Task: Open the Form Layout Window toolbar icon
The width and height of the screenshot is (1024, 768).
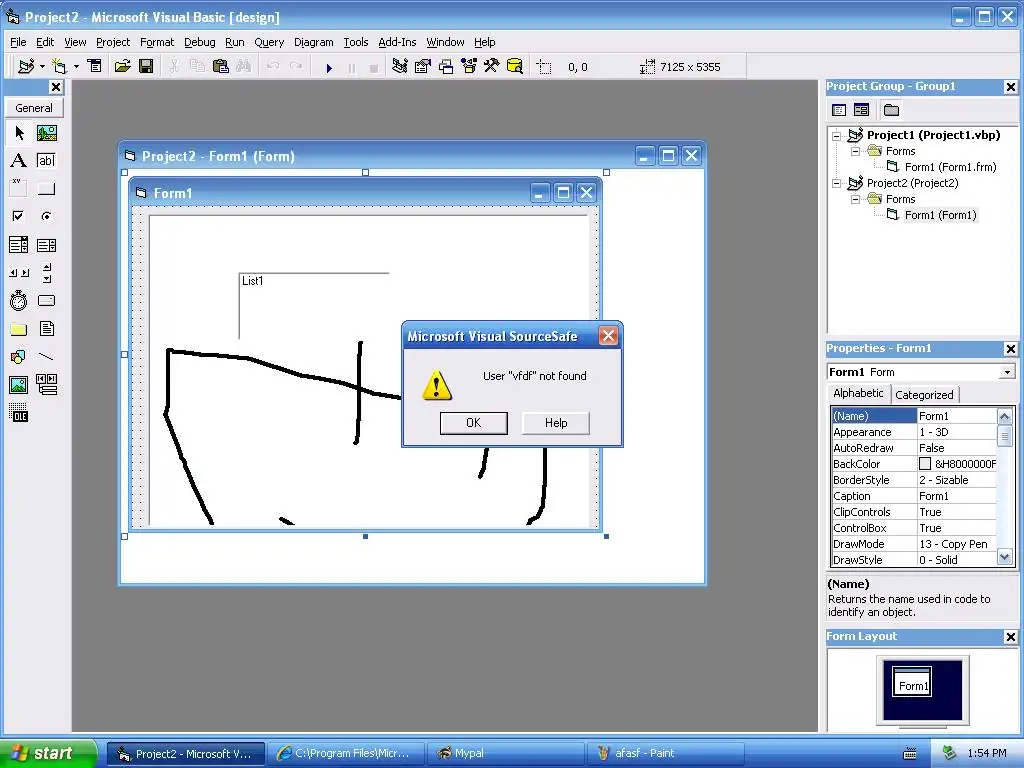Action: (446, 67)
